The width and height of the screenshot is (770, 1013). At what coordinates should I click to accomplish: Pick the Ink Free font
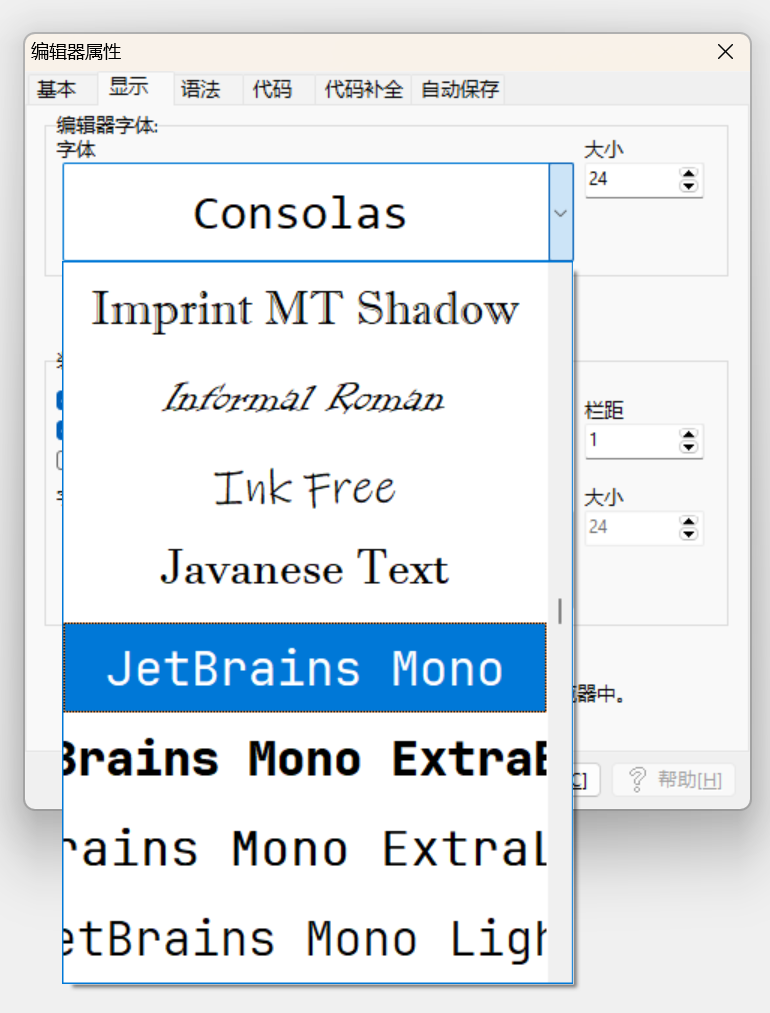[x=305, y=488]
